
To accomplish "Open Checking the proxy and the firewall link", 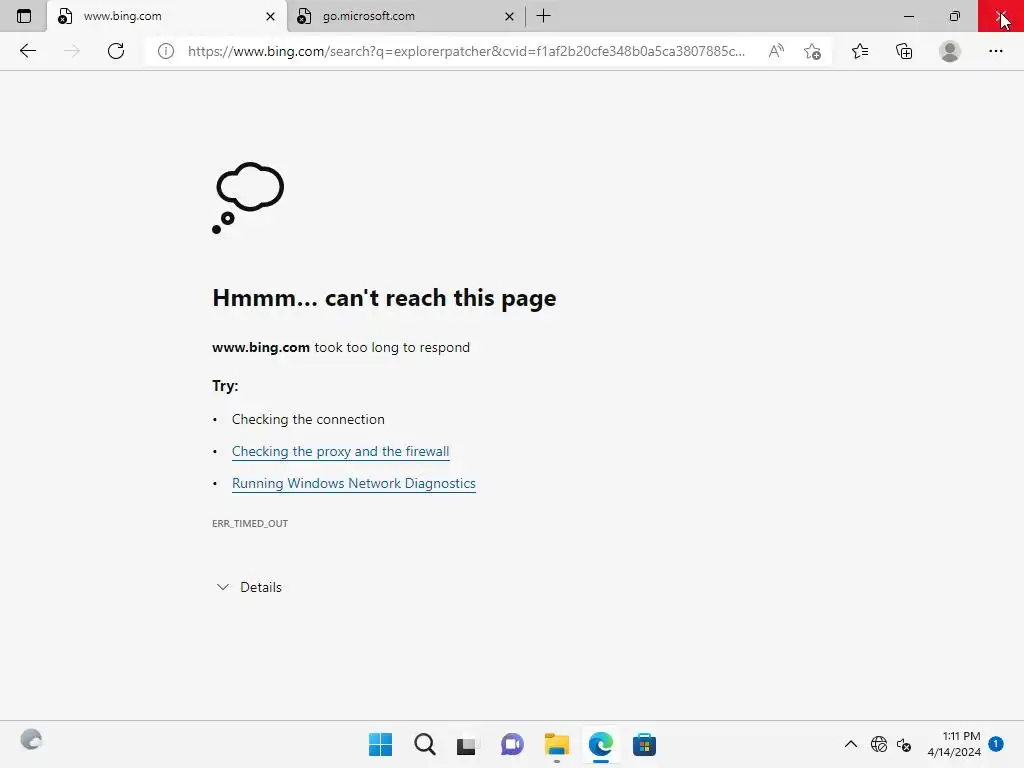I will click(x=340, y=451).
